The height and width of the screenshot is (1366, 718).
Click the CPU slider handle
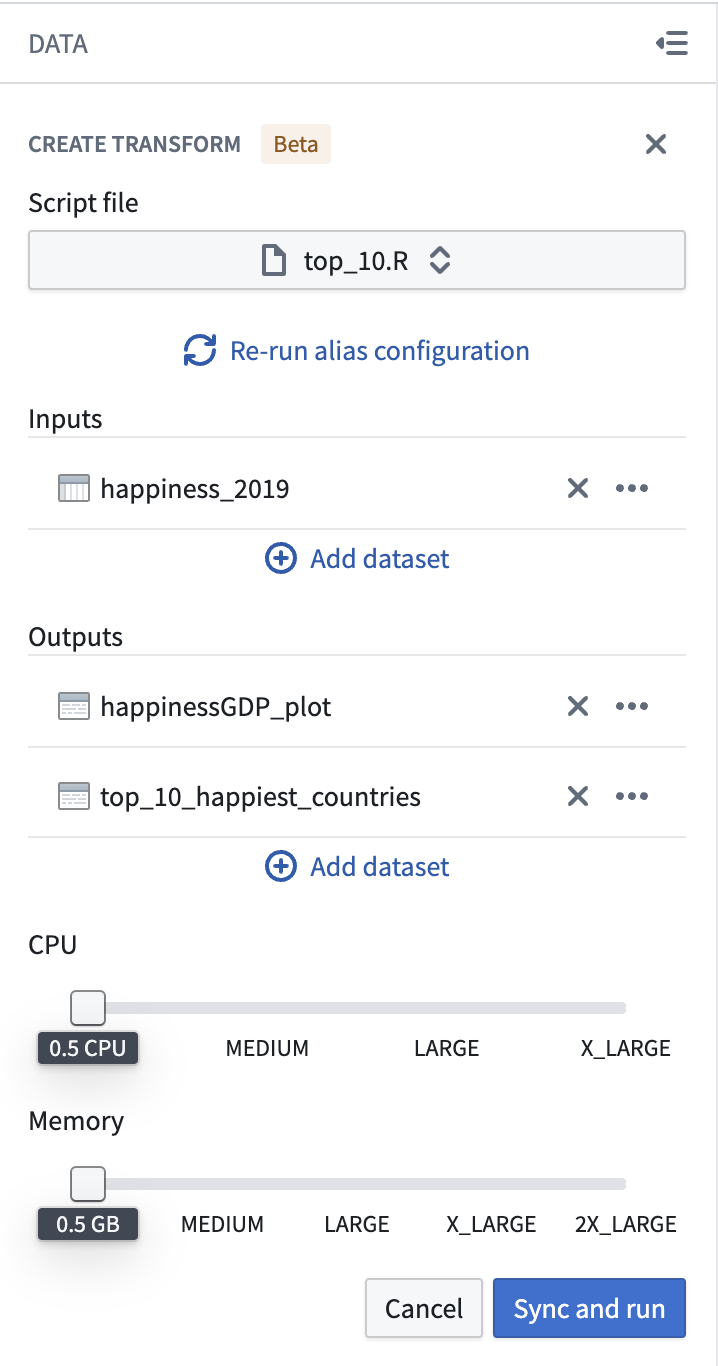[88, 1008]
